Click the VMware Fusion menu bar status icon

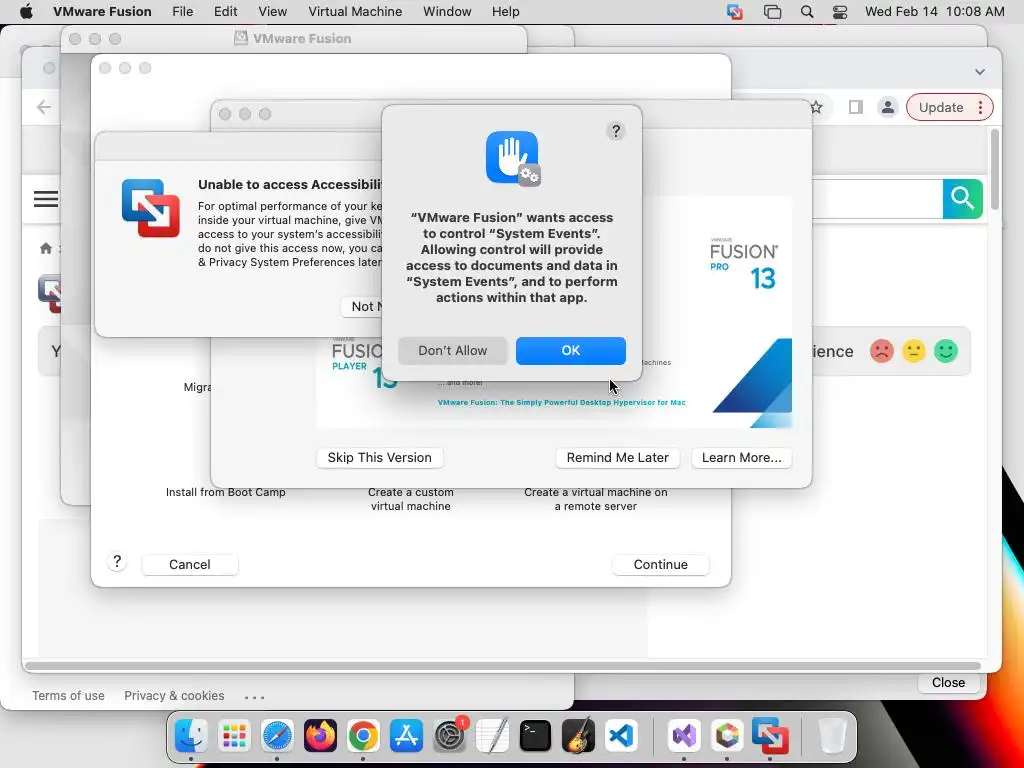735,12
